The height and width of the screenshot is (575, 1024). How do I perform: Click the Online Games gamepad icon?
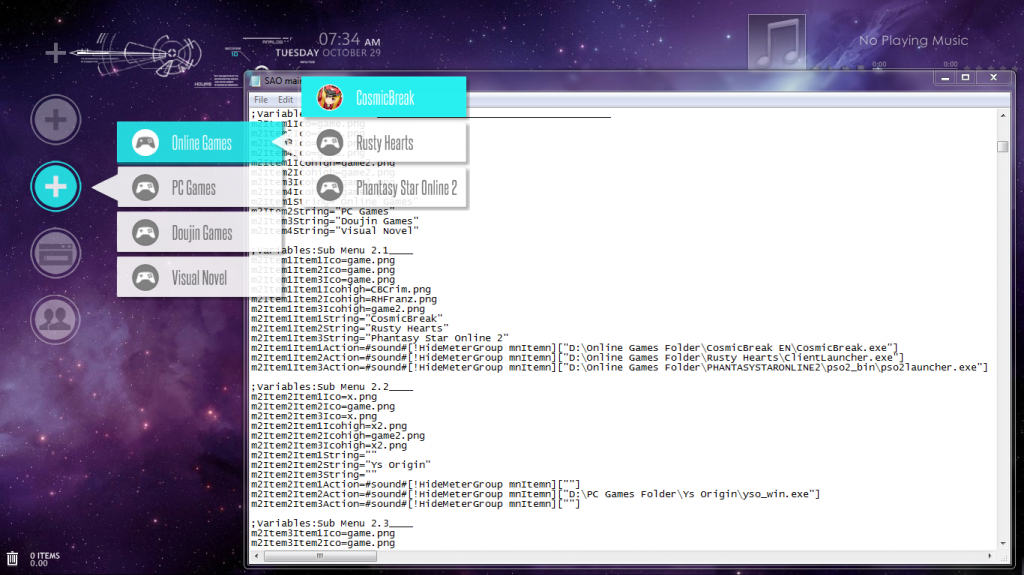[x=145, y=142]
